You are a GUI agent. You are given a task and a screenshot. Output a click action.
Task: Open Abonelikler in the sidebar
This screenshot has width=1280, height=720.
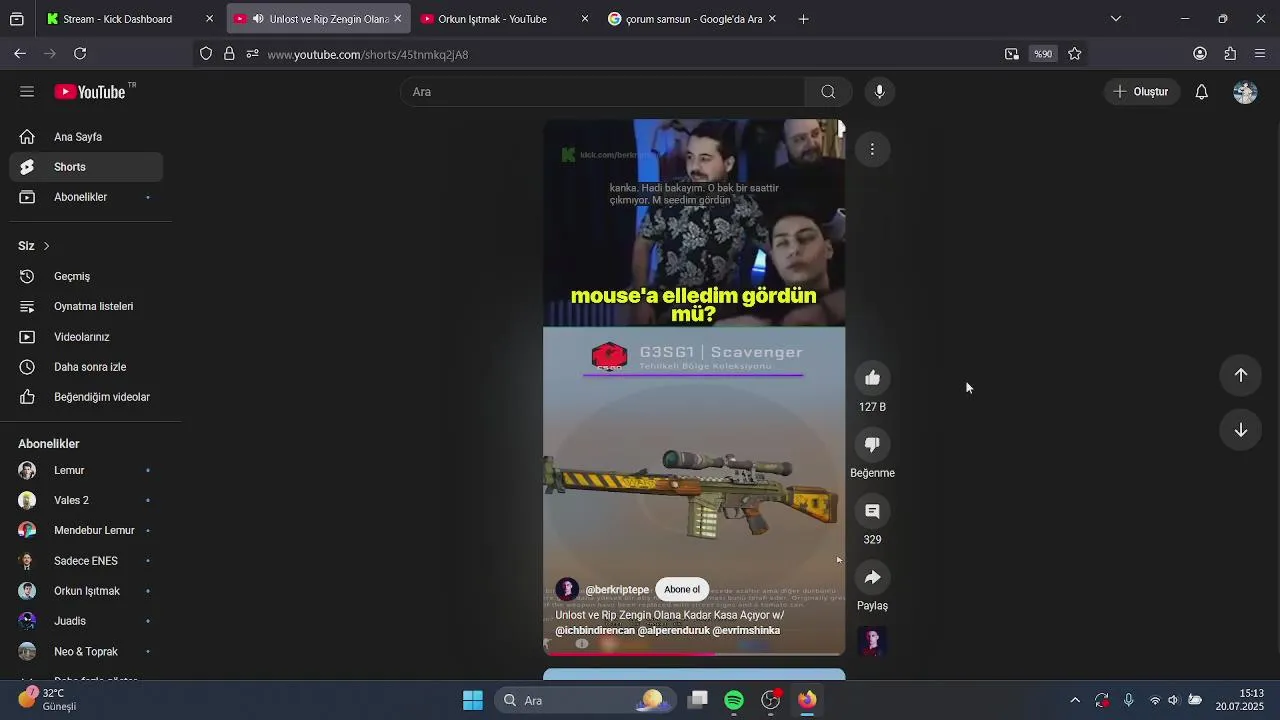click(x=86, y=197)
